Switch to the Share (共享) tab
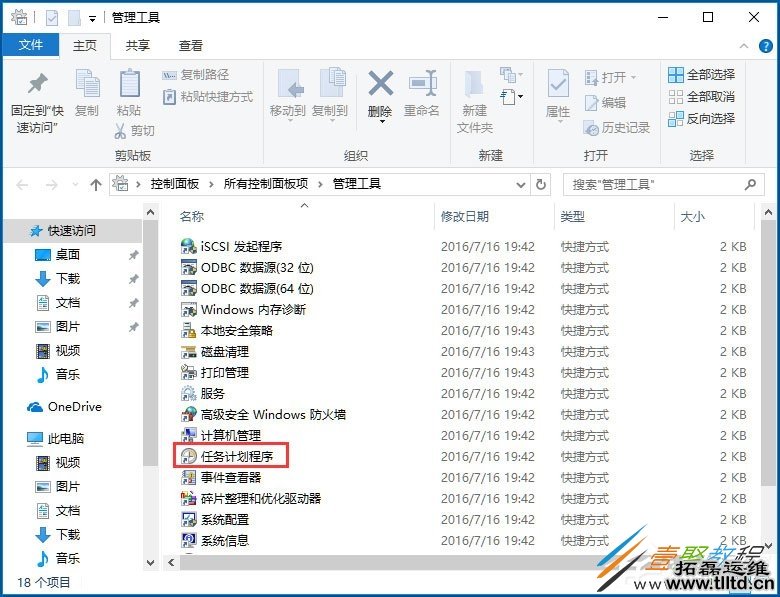This screenshot has height=597, width=780. [x=138, y=46]
